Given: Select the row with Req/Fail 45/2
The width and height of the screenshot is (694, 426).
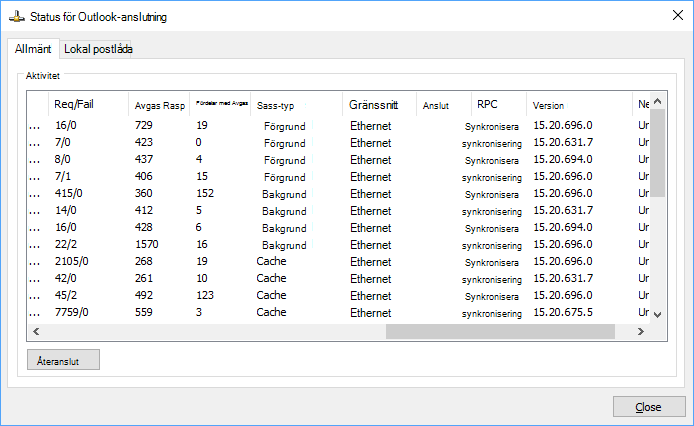Looking at the screenshot, I should point(339,295).
